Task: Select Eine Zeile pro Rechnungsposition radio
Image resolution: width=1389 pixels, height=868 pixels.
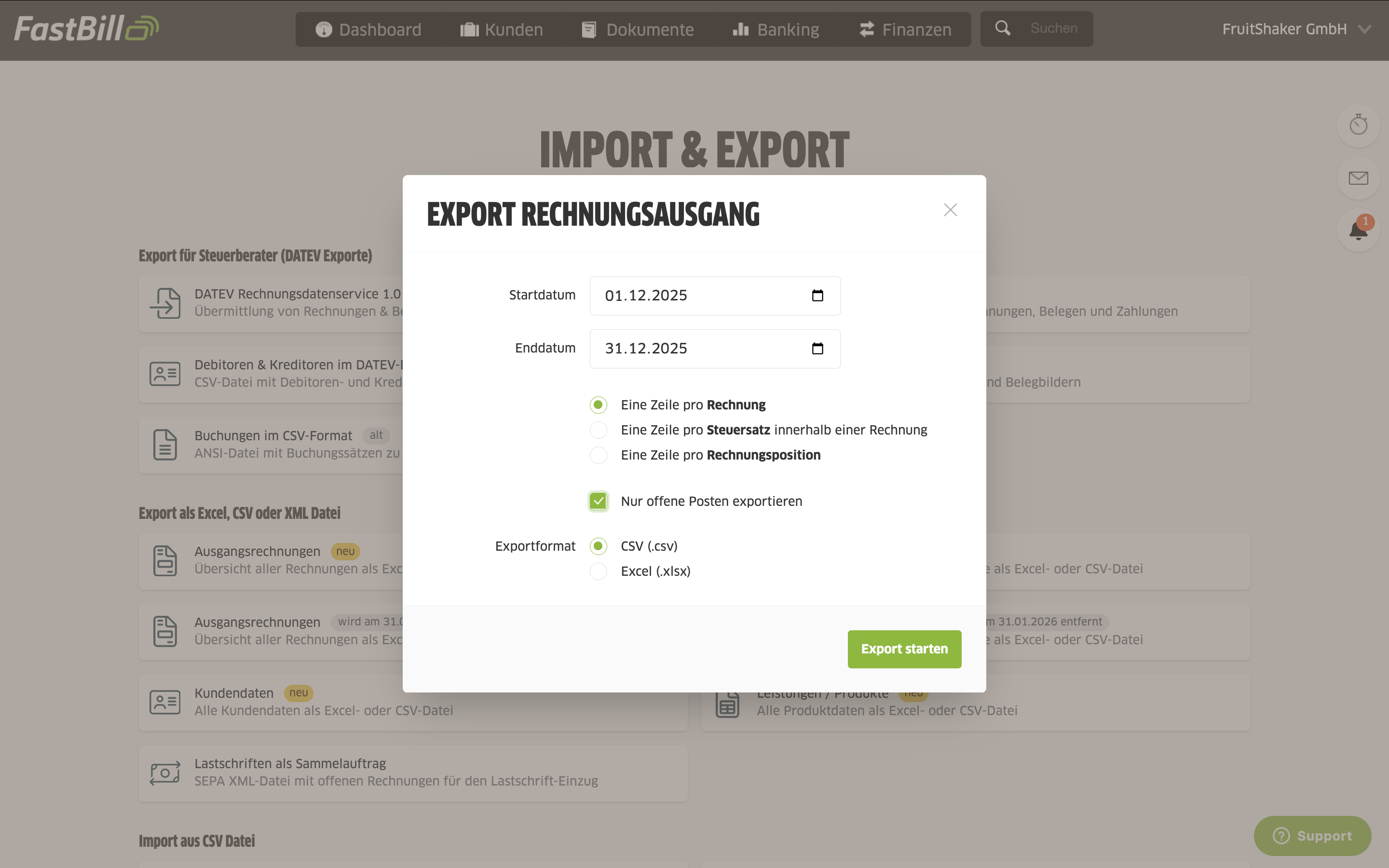Action: [598, 455]
